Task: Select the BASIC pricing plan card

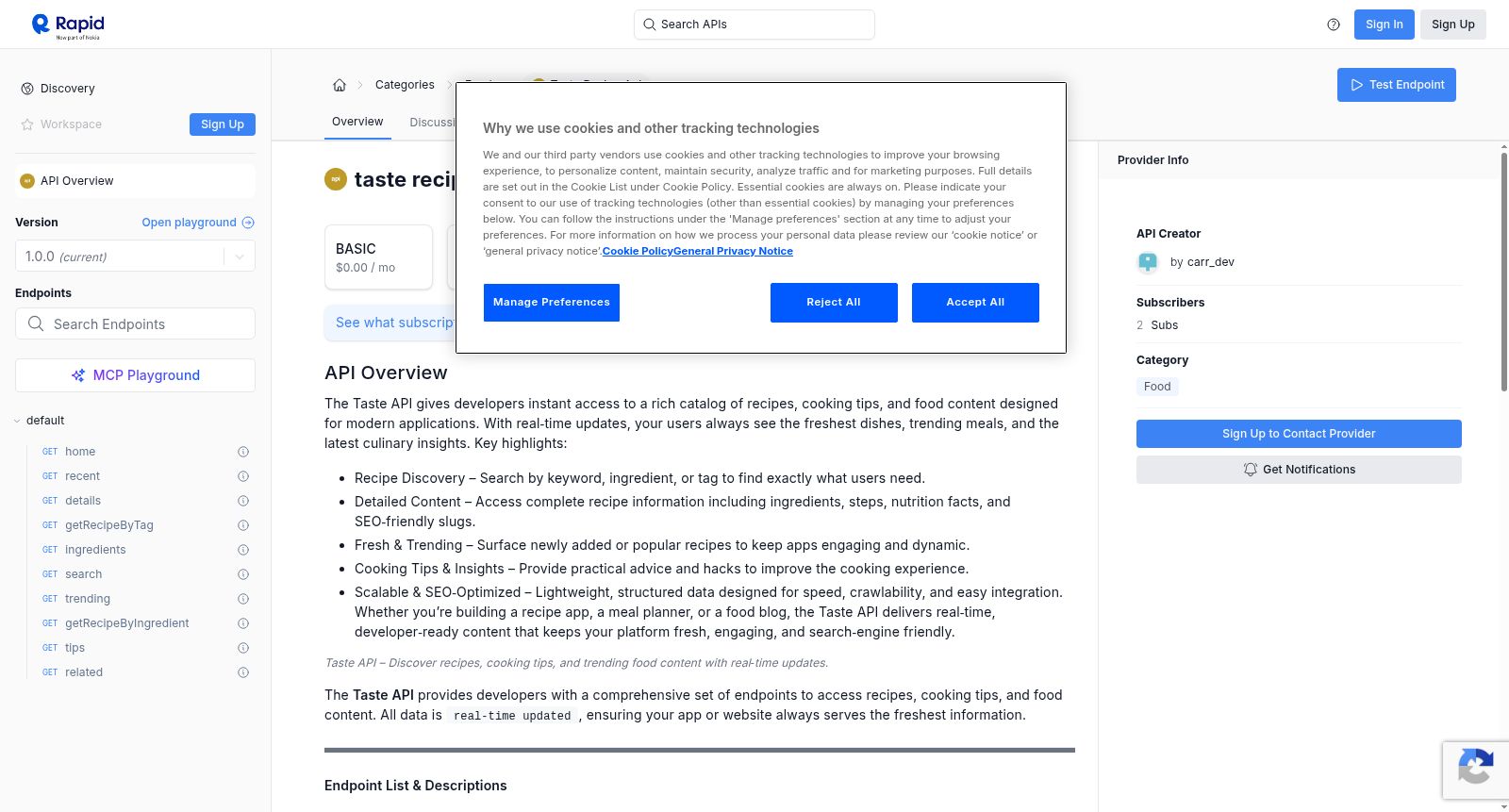Action: click(x=378, y=257)
